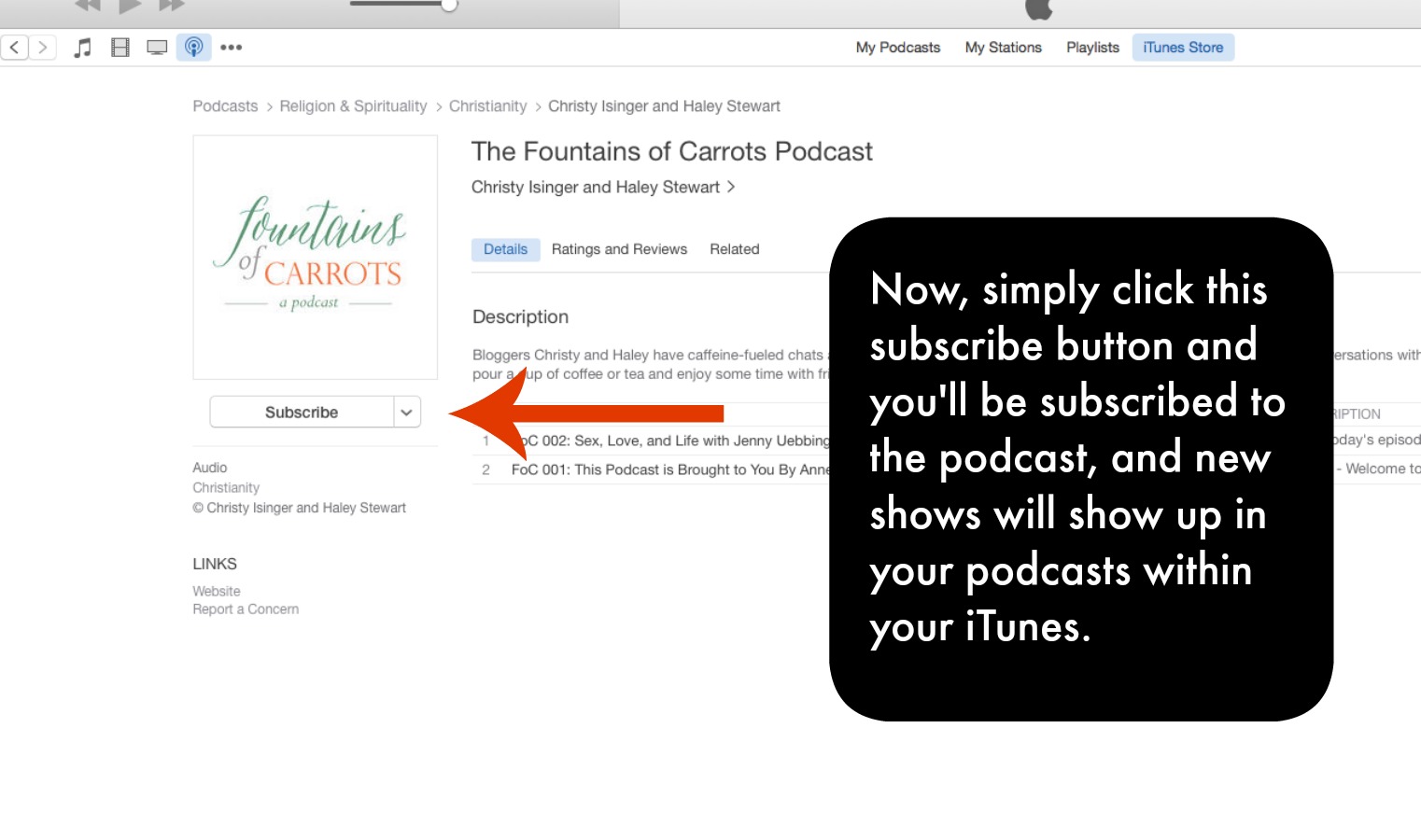Open the Website link
This screenshot has width=1421, height=840.
click(x=217, y=591)
